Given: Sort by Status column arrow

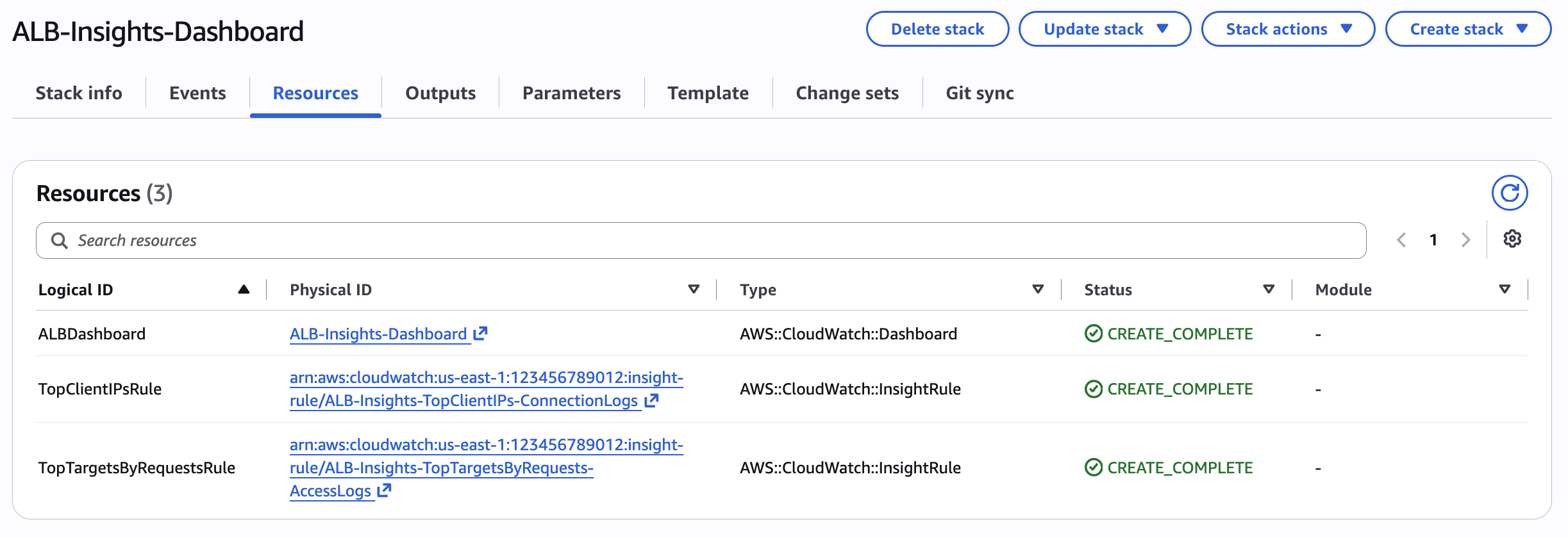Looking at the screenshot, I should [1269, 289].
